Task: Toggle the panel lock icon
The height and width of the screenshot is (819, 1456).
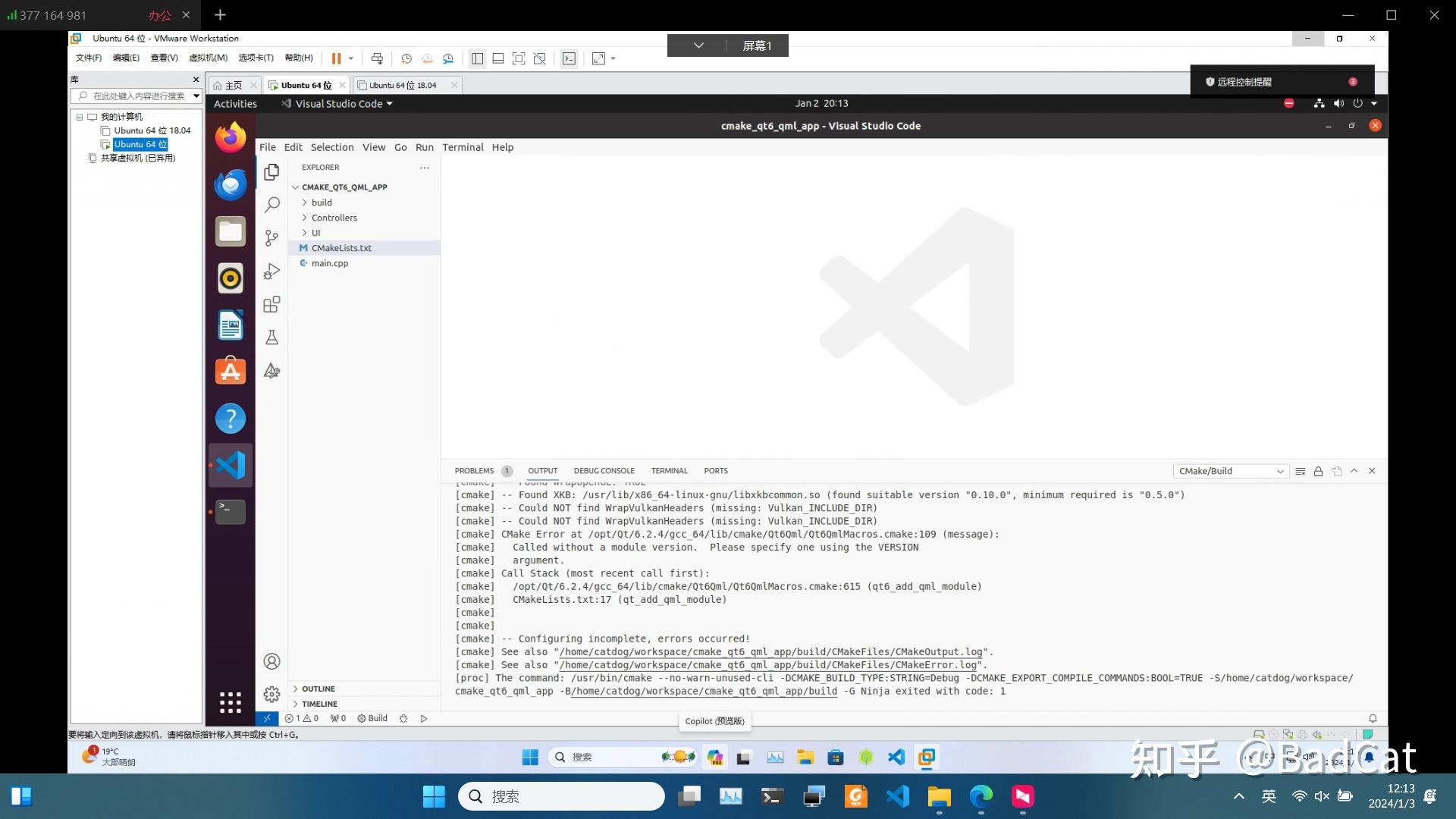Action: click(1318, 471)
